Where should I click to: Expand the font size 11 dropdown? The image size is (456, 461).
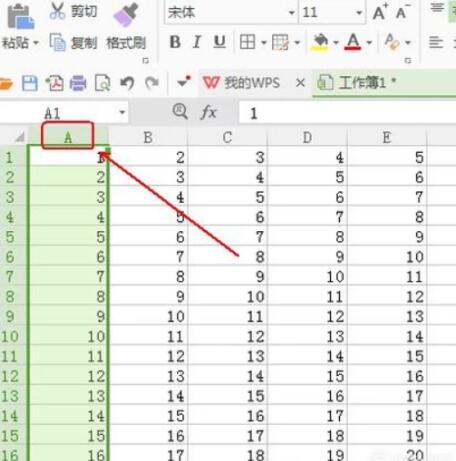pyautogui.click(x=359, y=13)
